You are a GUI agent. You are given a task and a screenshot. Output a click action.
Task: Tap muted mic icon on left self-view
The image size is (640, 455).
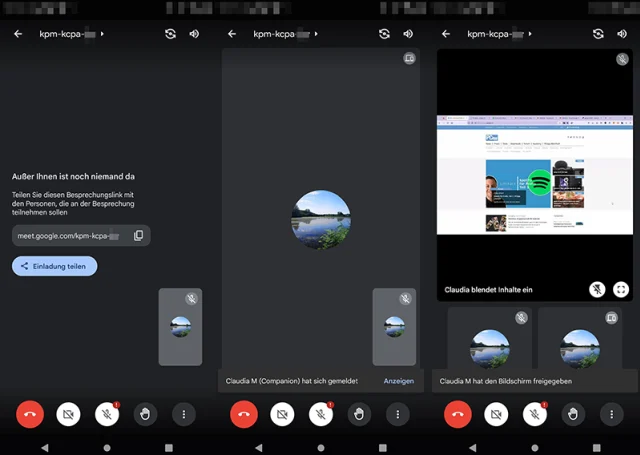191,299
